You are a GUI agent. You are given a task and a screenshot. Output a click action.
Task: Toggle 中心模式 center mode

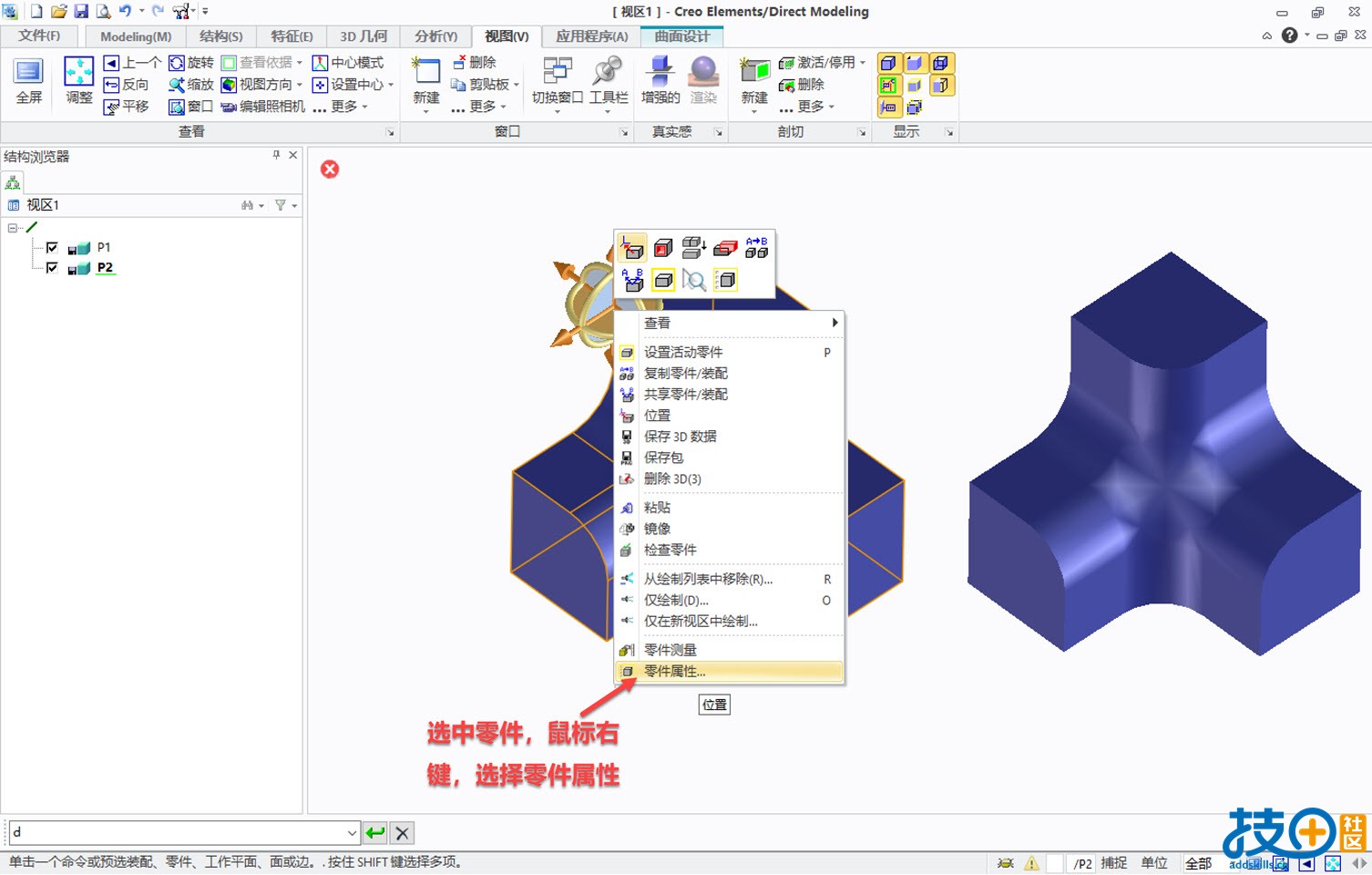click(348, 62)
